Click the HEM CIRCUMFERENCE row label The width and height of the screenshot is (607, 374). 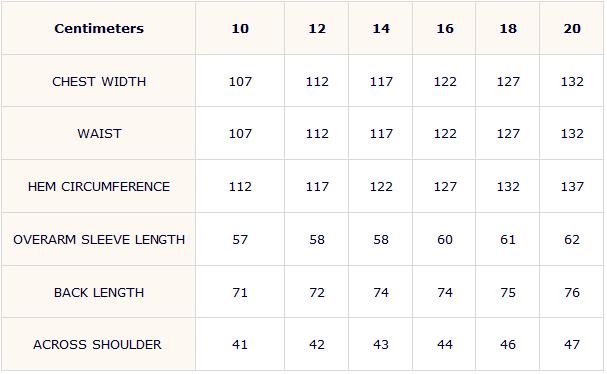99,187
